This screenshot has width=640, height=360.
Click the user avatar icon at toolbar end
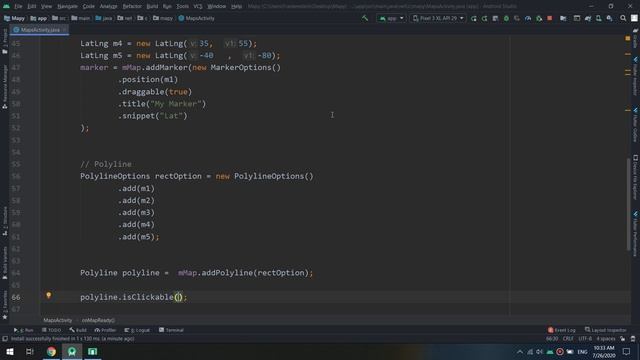[634, 18]
